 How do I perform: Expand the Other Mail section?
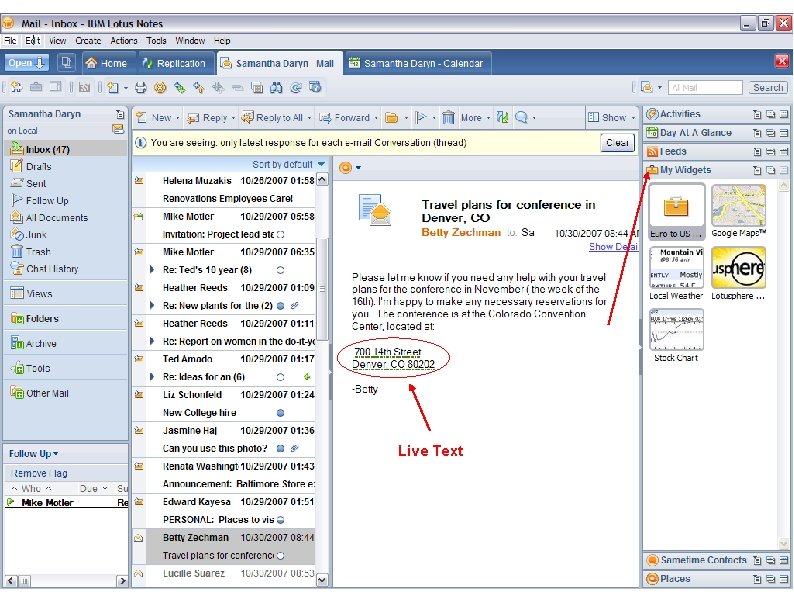pos(47,393)
